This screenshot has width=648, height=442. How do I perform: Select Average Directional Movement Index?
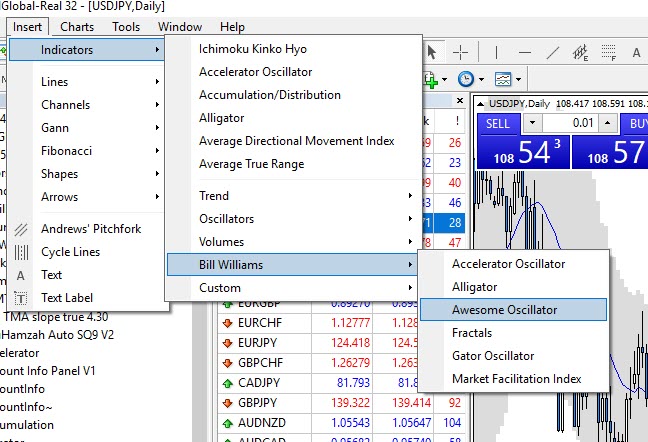click(294, 141)
